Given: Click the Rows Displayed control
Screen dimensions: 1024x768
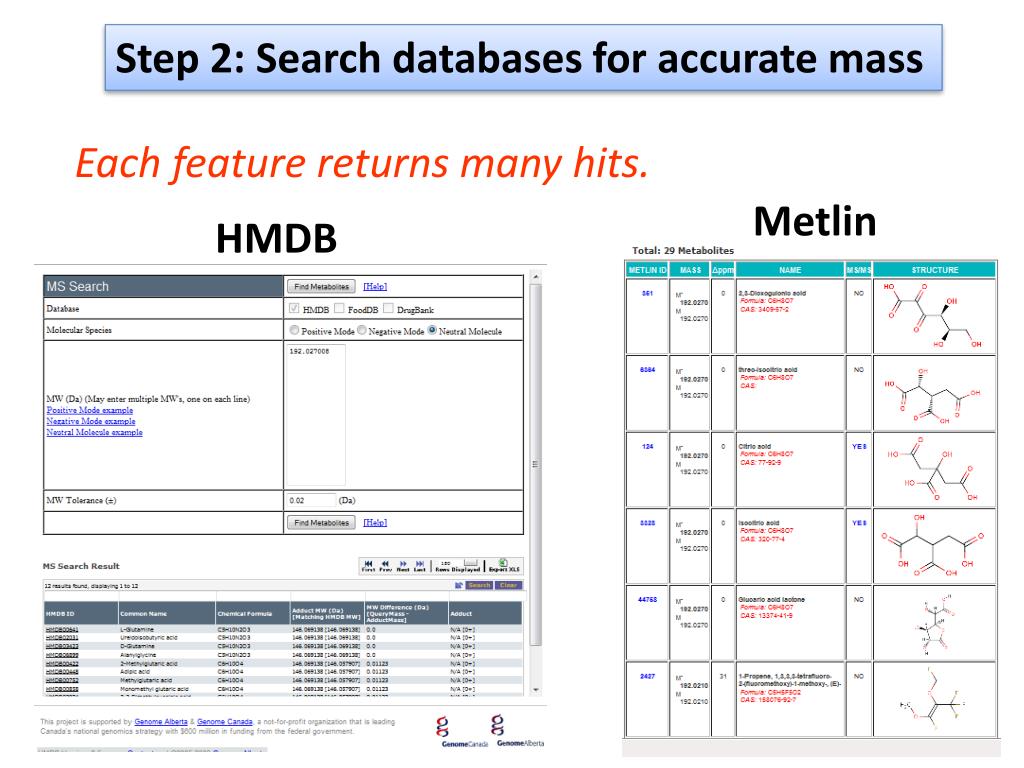Looking at the screenshot, I should (458, 566).
